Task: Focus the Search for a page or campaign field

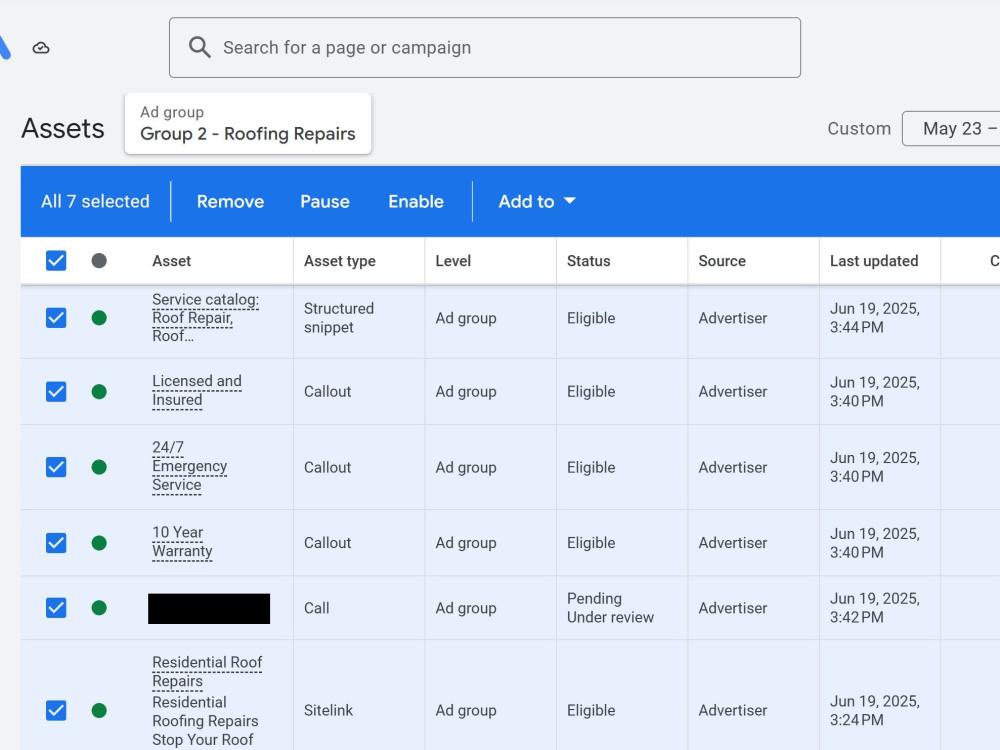Action: pos(485,48)
